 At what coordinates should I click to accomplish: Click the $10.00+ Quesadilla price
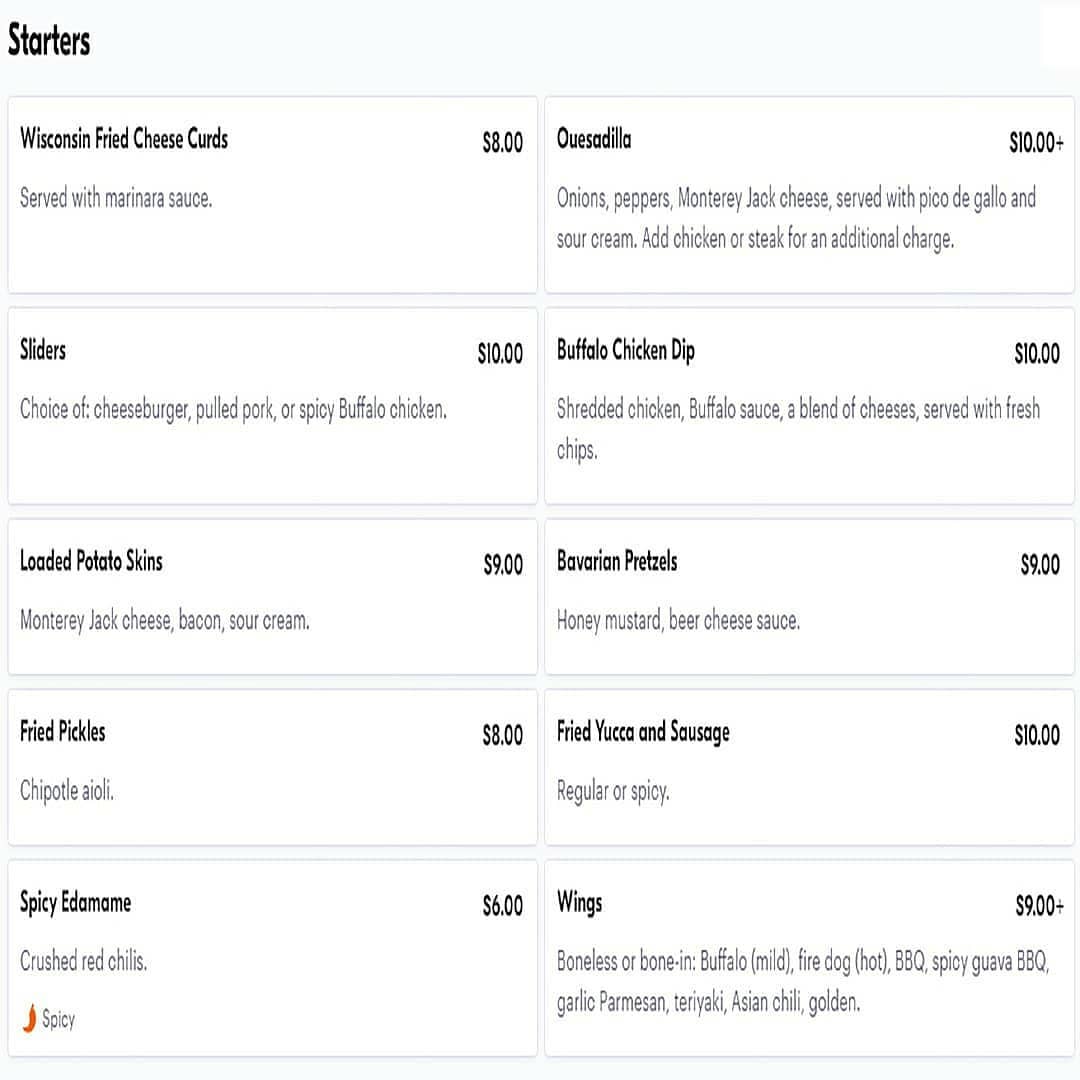(1035, 143)
